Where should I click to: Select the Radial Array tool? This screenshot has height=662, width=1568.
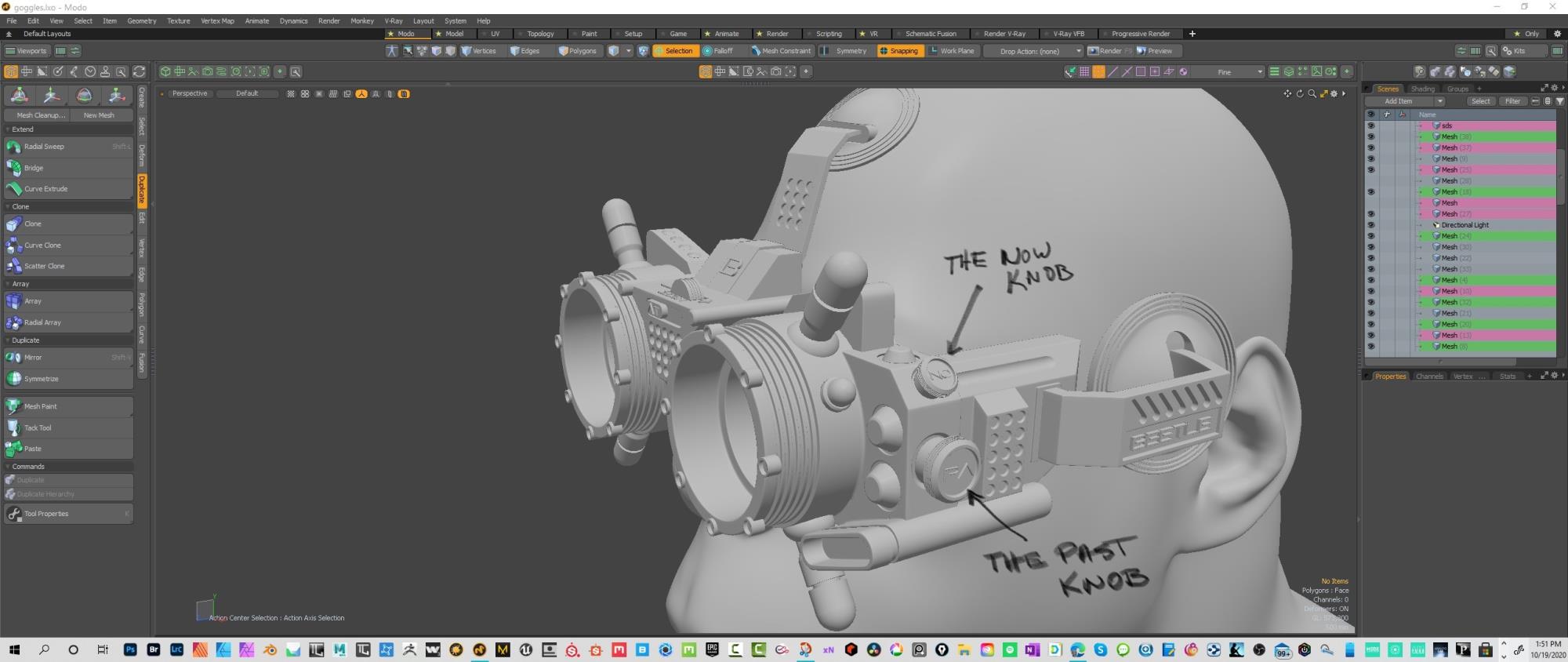(x=68, y=322)
